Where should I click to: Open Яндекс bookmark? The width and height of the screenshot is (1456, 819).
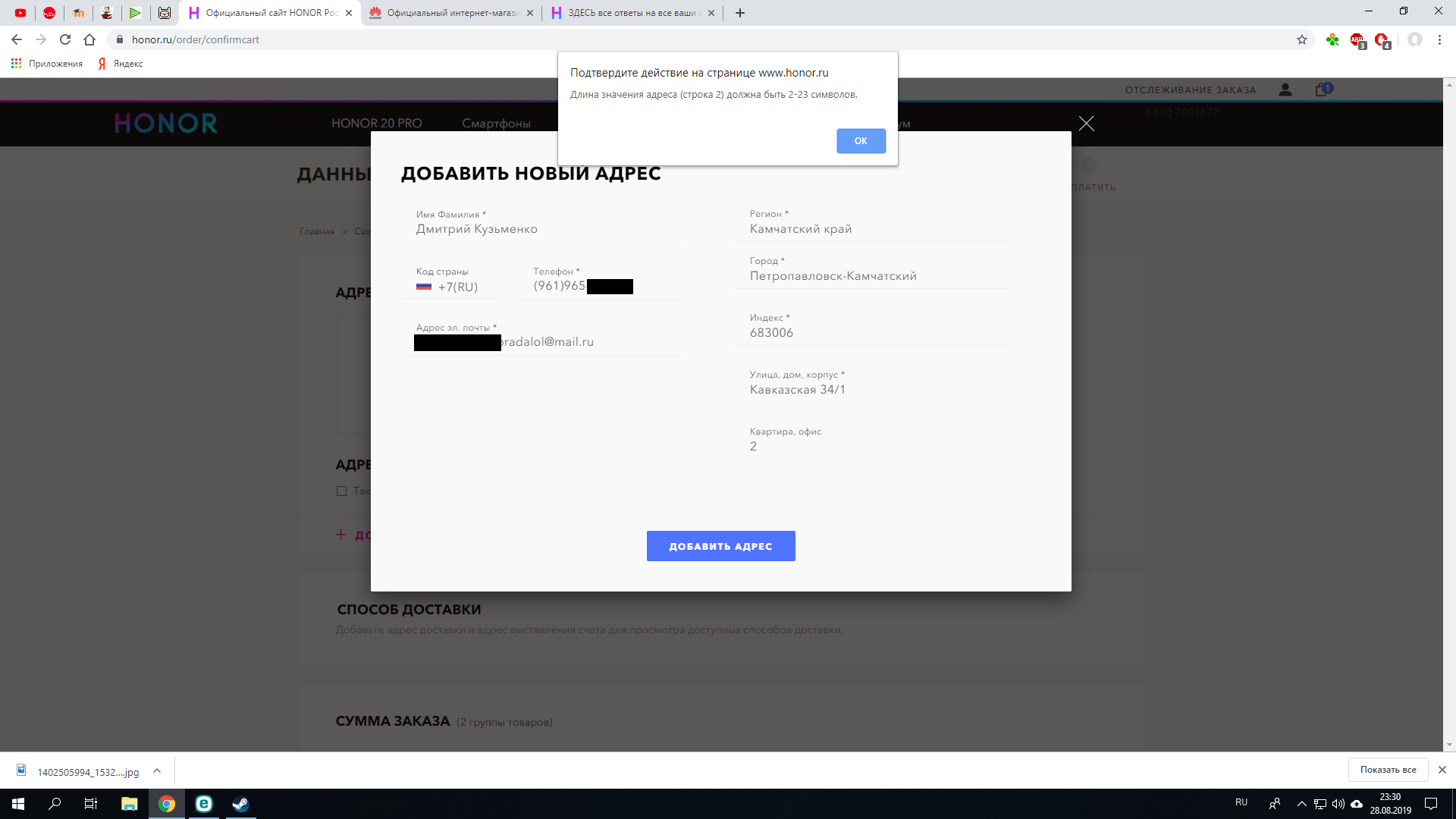click(x=121, y=64)
